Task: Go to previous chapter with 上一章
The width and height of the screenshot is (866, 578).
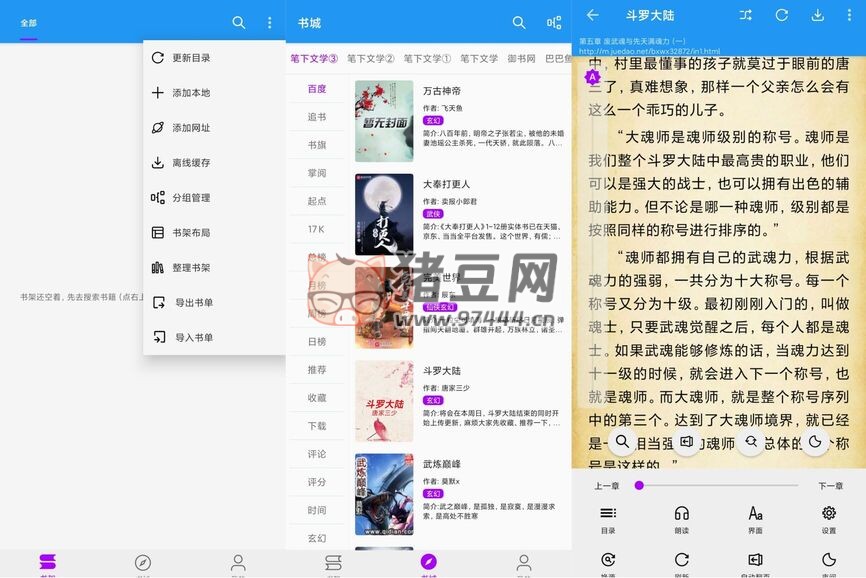Action: tap(606, 486)
